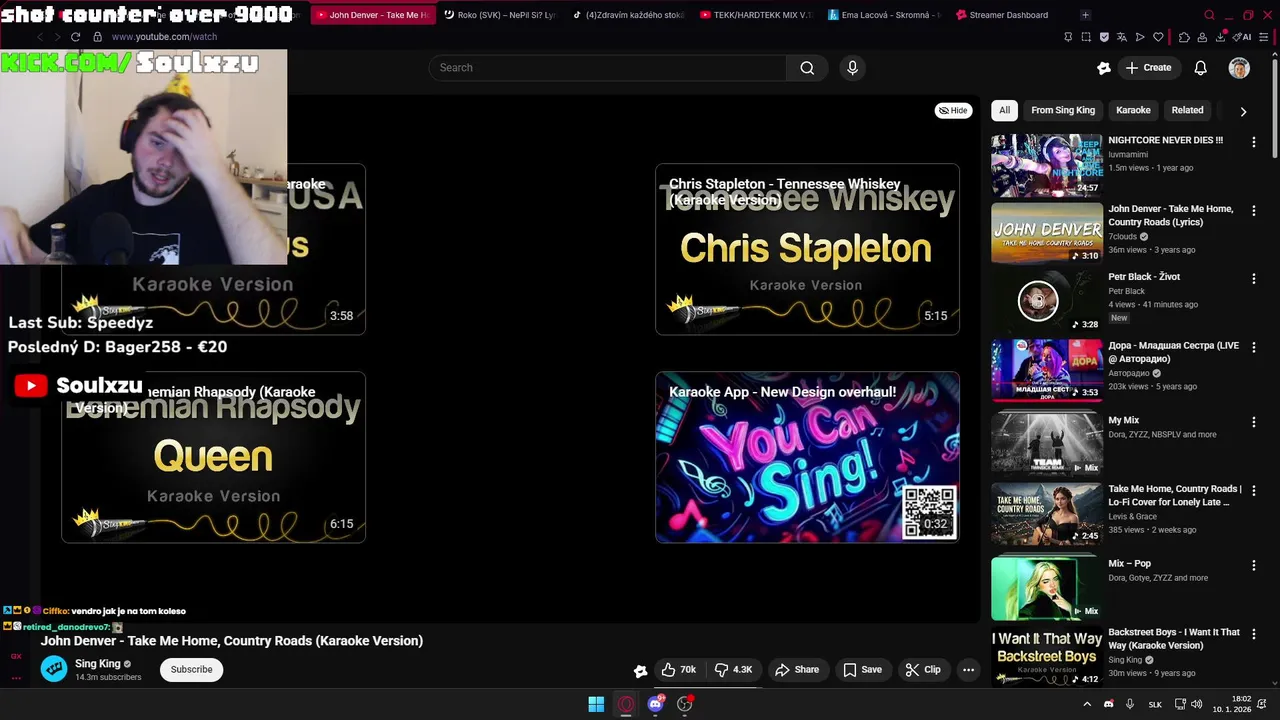
Task: Select the From Sing King chip
Action: [1063, 110]
